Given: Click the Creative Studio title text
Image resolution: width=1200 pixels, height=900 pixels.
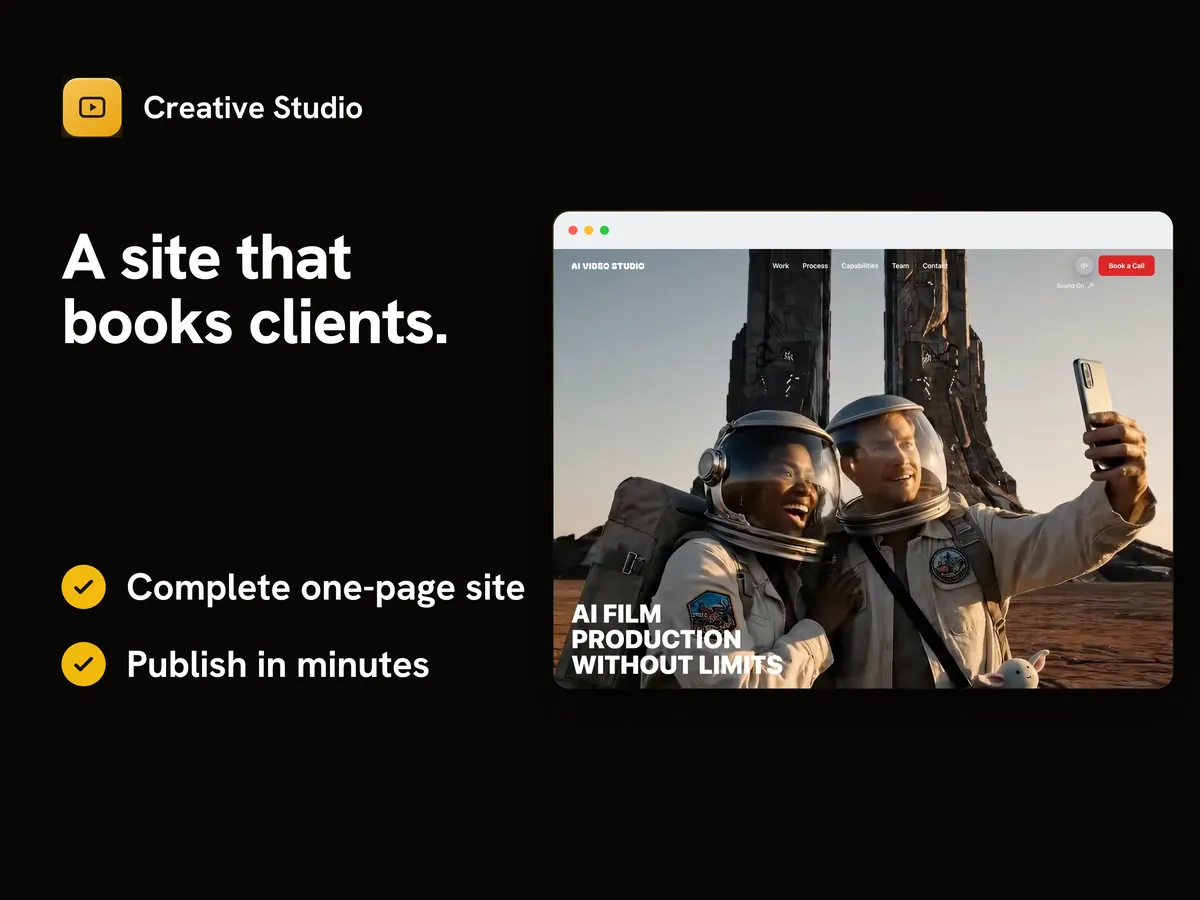Looking at the screenshot, I should coord(253,108).
